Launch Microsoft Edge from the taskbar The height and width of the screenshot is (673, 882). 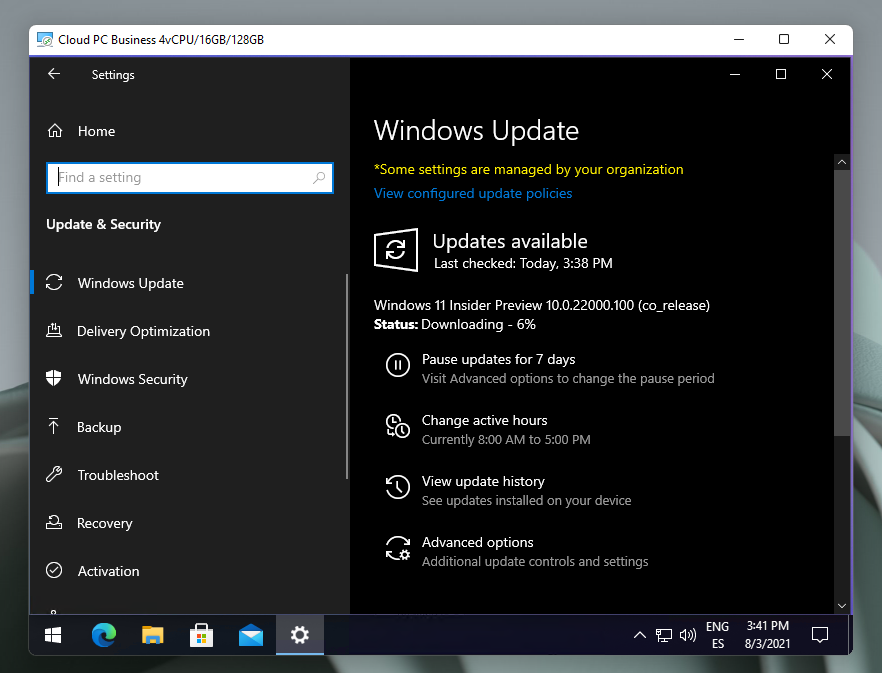click(x=104, y=635)
